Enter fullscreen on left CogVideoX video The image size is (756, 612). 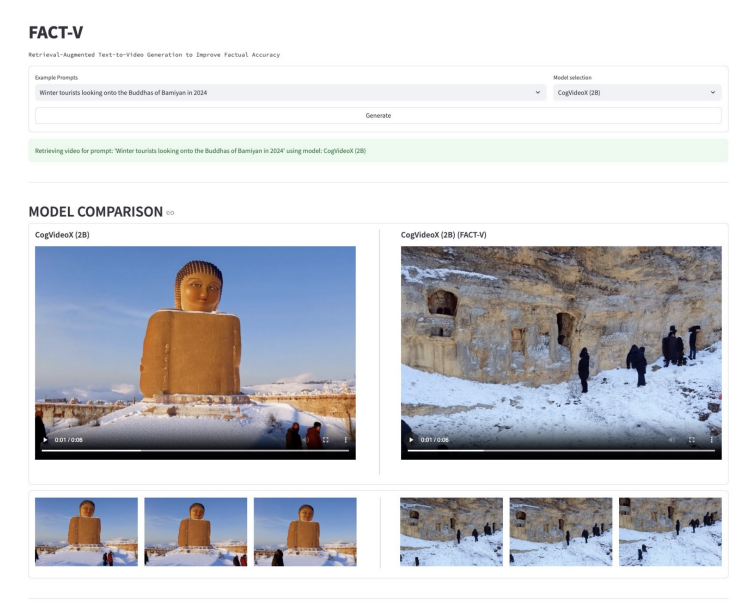coord(326,440)
